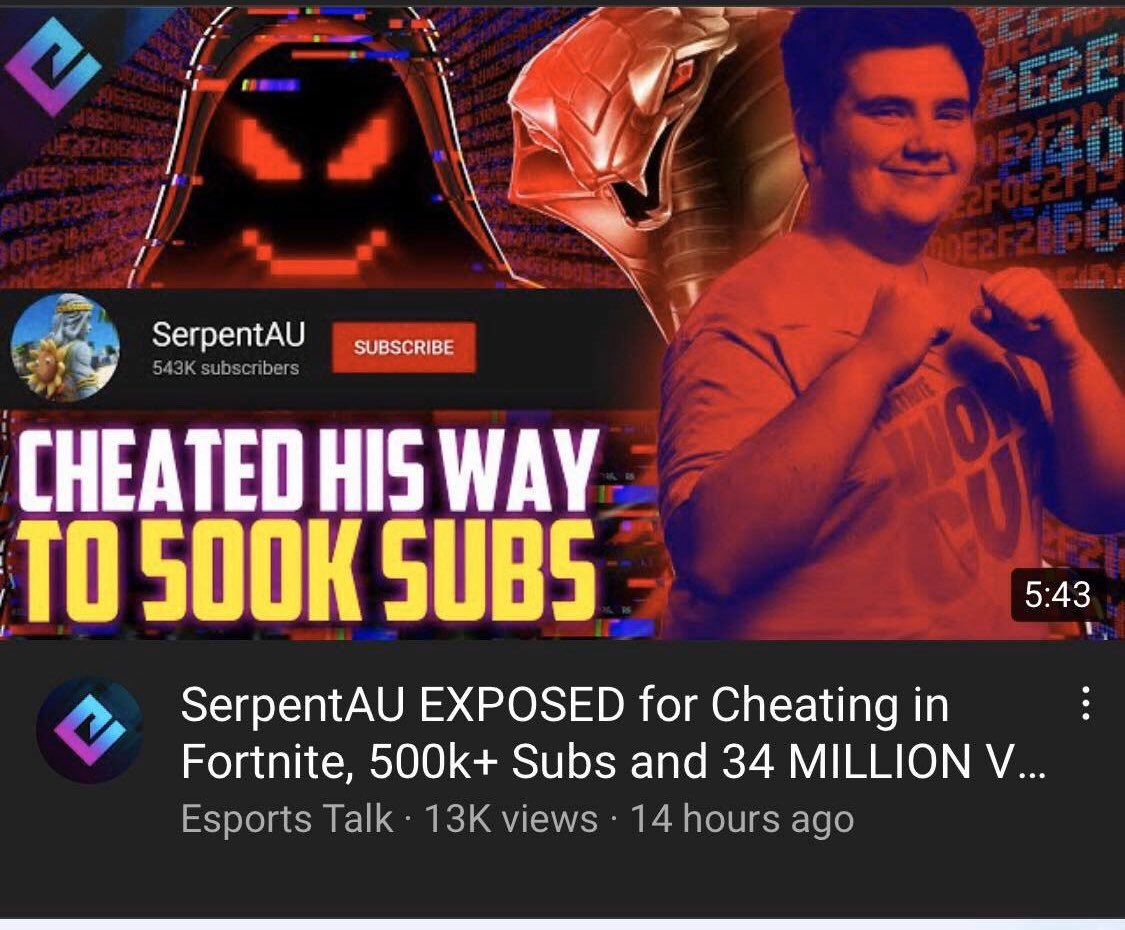Click the SerpentAU channel name in thumbnail

click(228, 334)
